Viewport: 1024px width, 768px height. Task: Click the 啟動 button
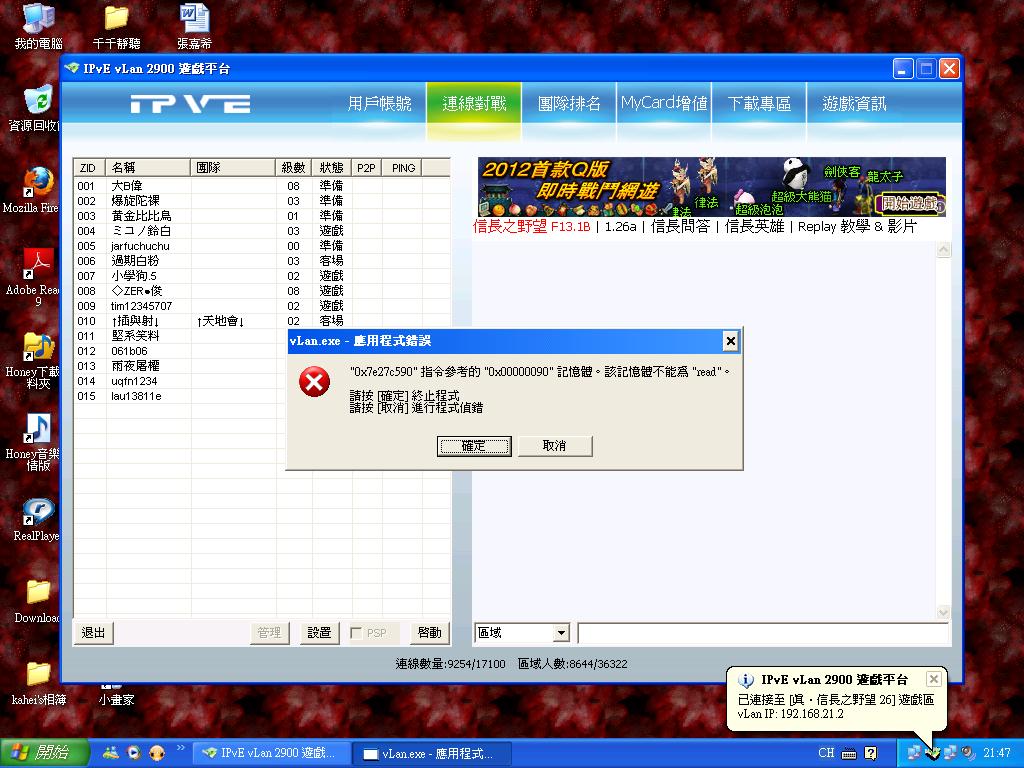[429, 633]
